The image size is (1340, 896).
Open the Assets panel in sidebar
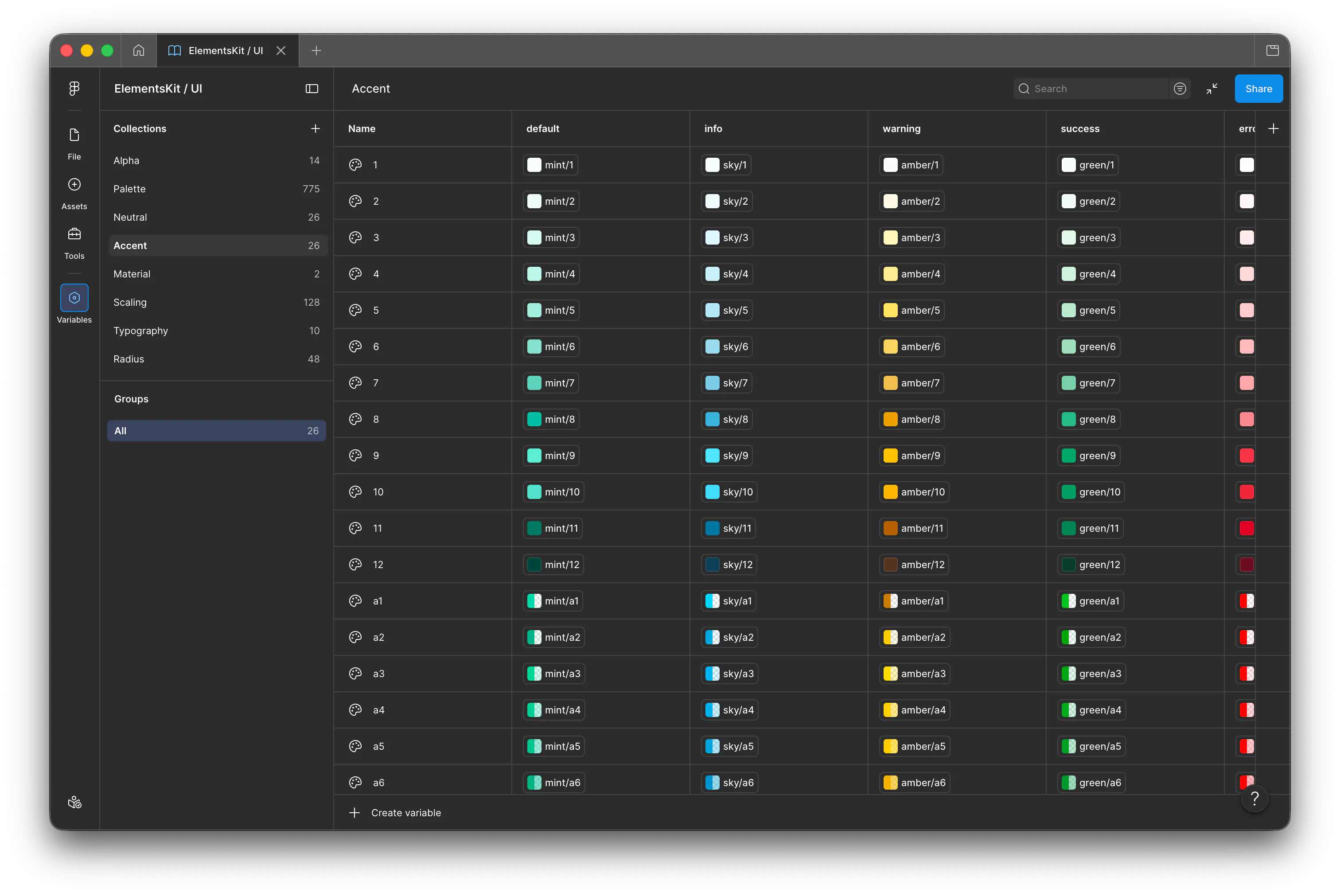click(x=74, y=193)
